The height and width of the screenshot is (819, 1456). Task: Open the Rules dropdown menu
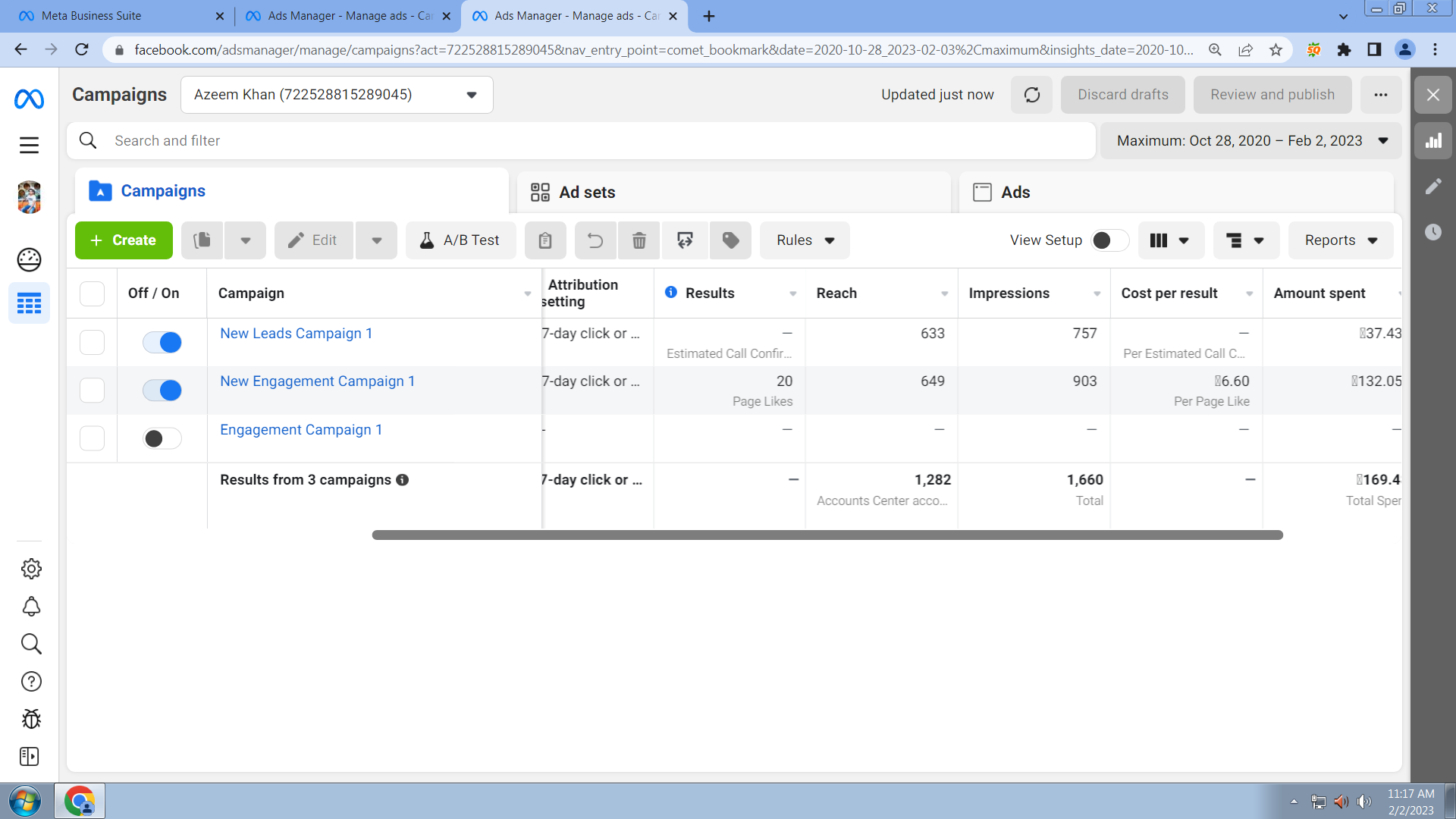(805, 240)
